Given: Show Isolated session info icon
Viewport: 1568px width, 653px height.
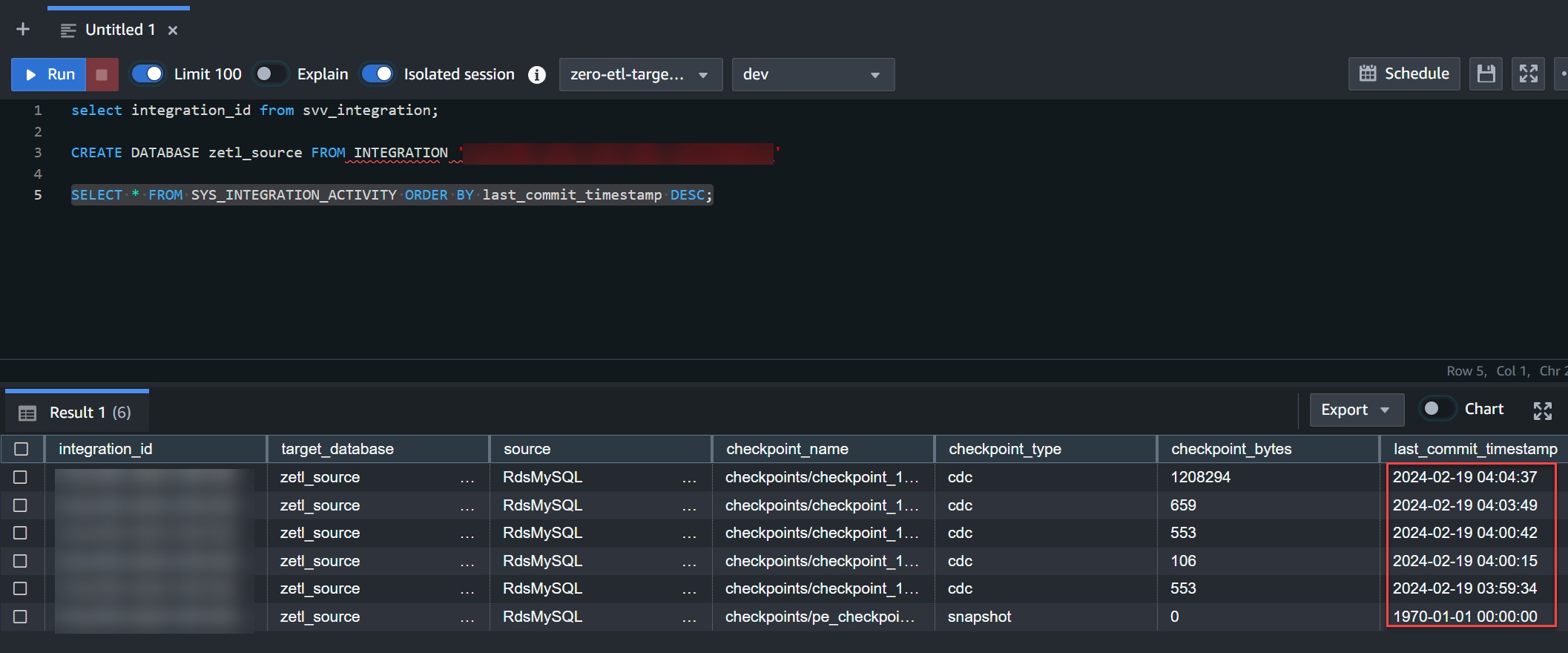Looking at the screenshot, I should pyautogui.click(x=537, y=75).
